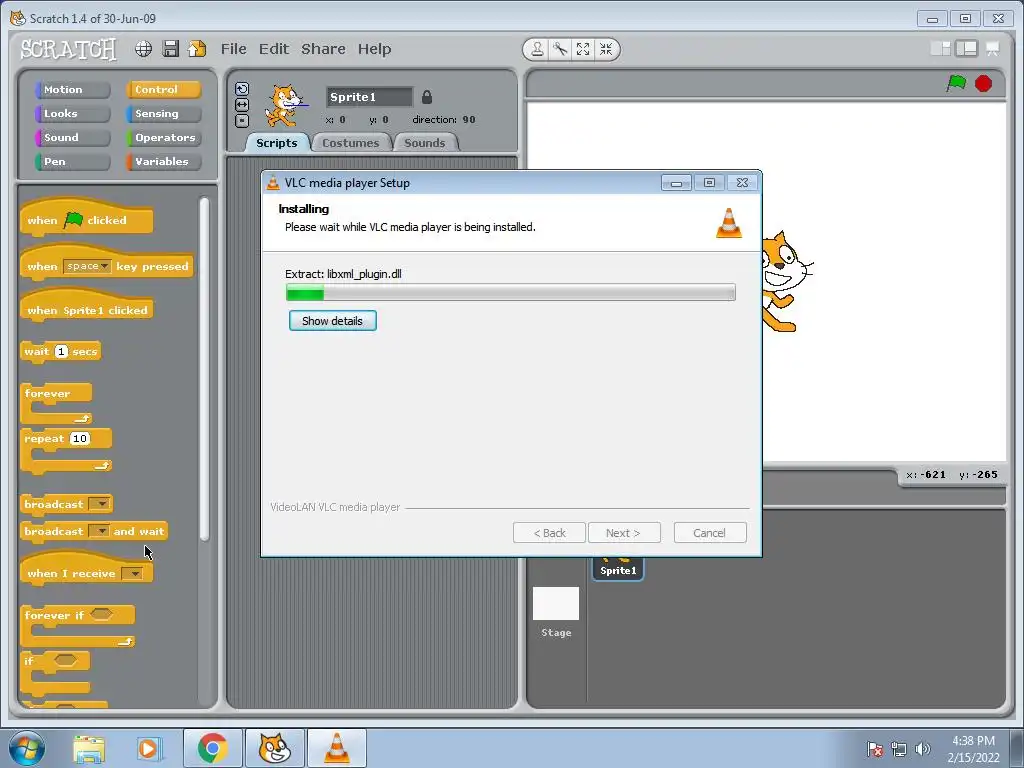1024x768 pixels.
Task: Click the Sprite1 name input field
Action: [369, 97]
